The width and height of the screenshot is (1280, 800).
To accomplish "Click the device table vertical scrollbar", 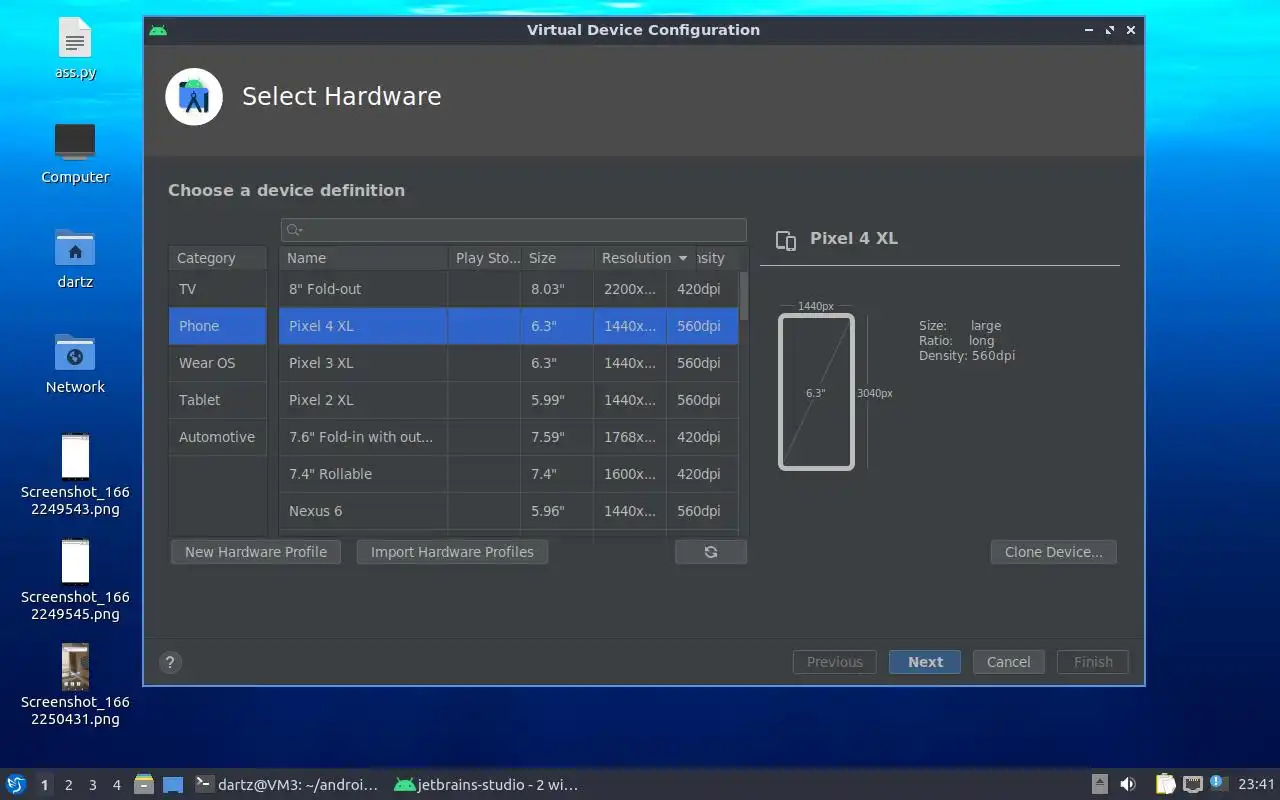I will pyautogui.click(x=744, y=294).
